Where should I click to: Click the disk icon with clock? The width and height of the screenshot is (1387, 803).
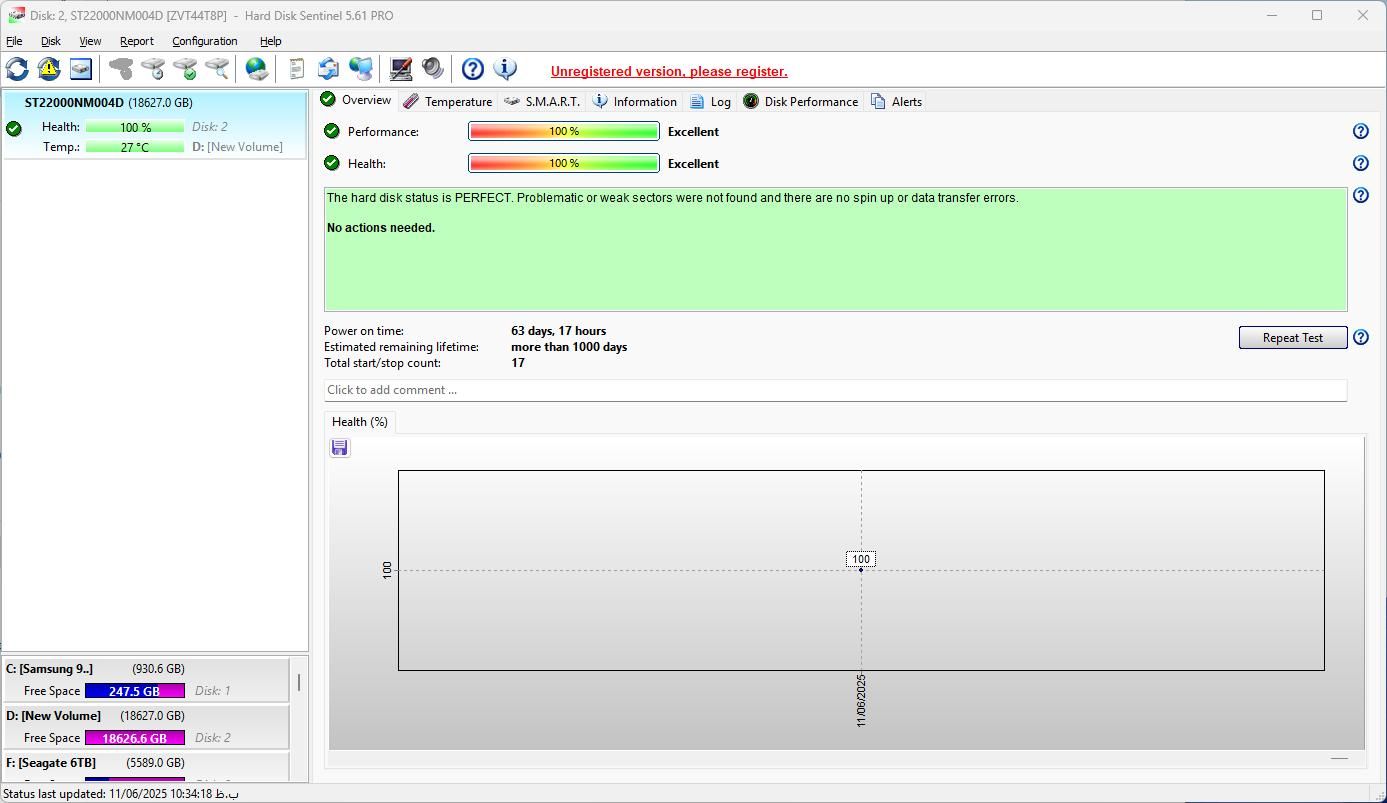tap(153, 69)
